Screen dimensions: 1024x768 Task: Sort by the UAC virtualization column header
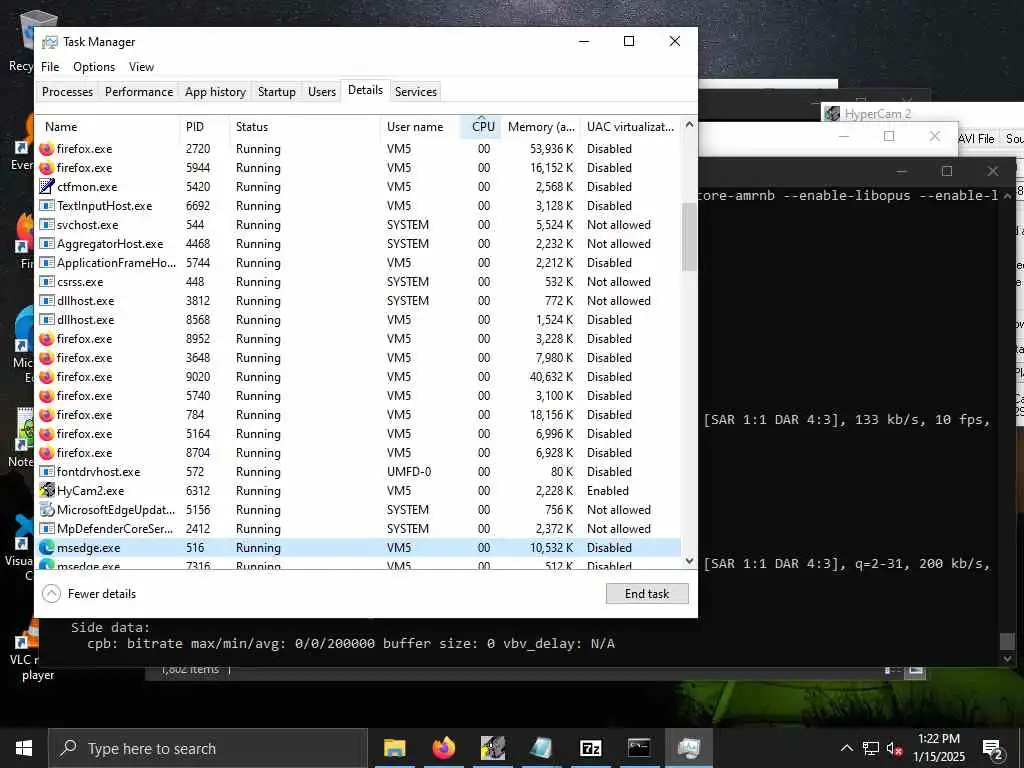pyautogui.click(x=630, y=127)
